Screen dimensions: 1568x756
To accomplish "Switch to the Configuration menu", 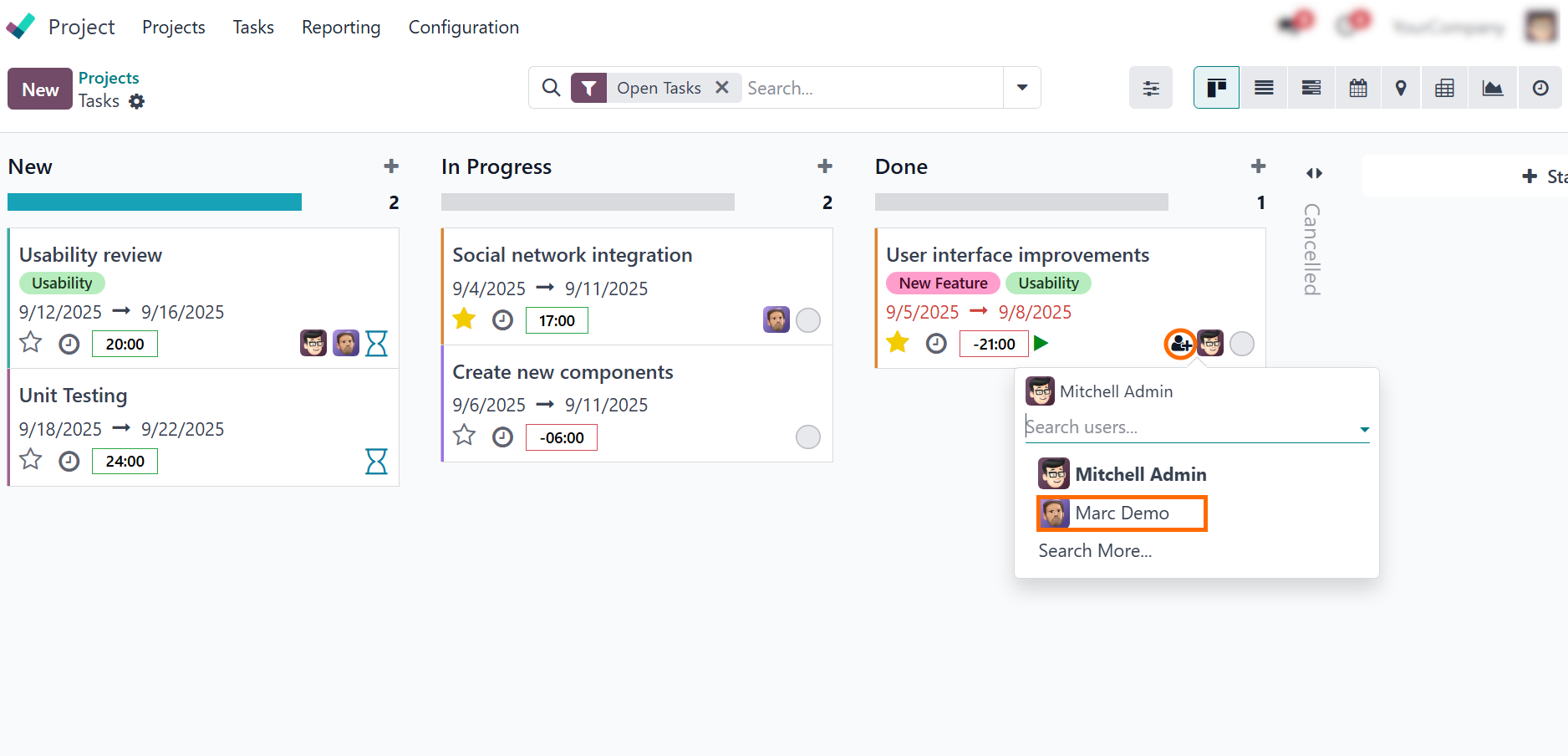I will tap(463, 27).
